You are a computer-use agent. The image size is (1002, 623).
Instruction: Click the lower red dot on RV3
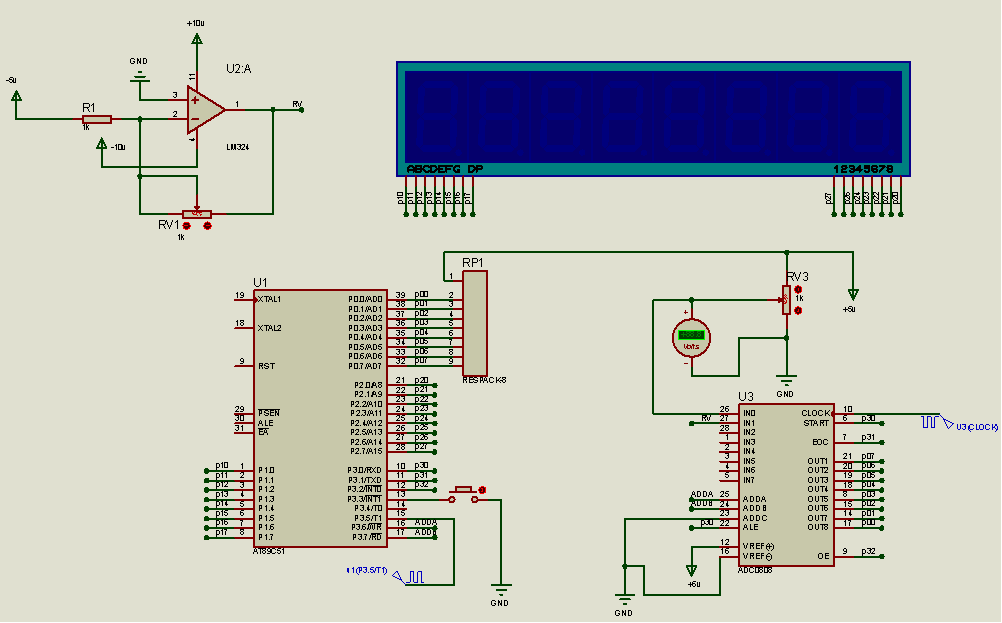tap(798, 311)
